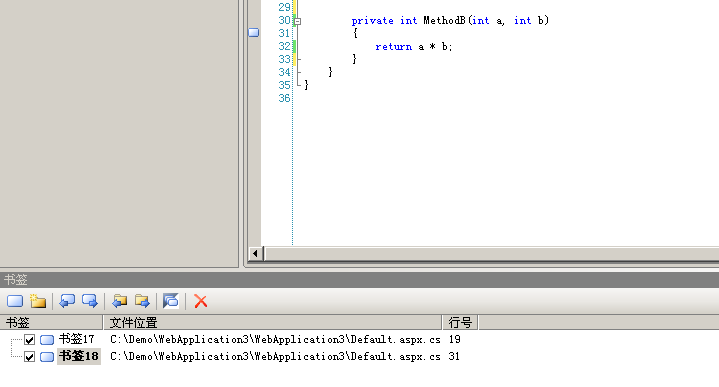Screen dimensions: 719x387
Task: Click editor line number 35
Action: coord(284,85)
